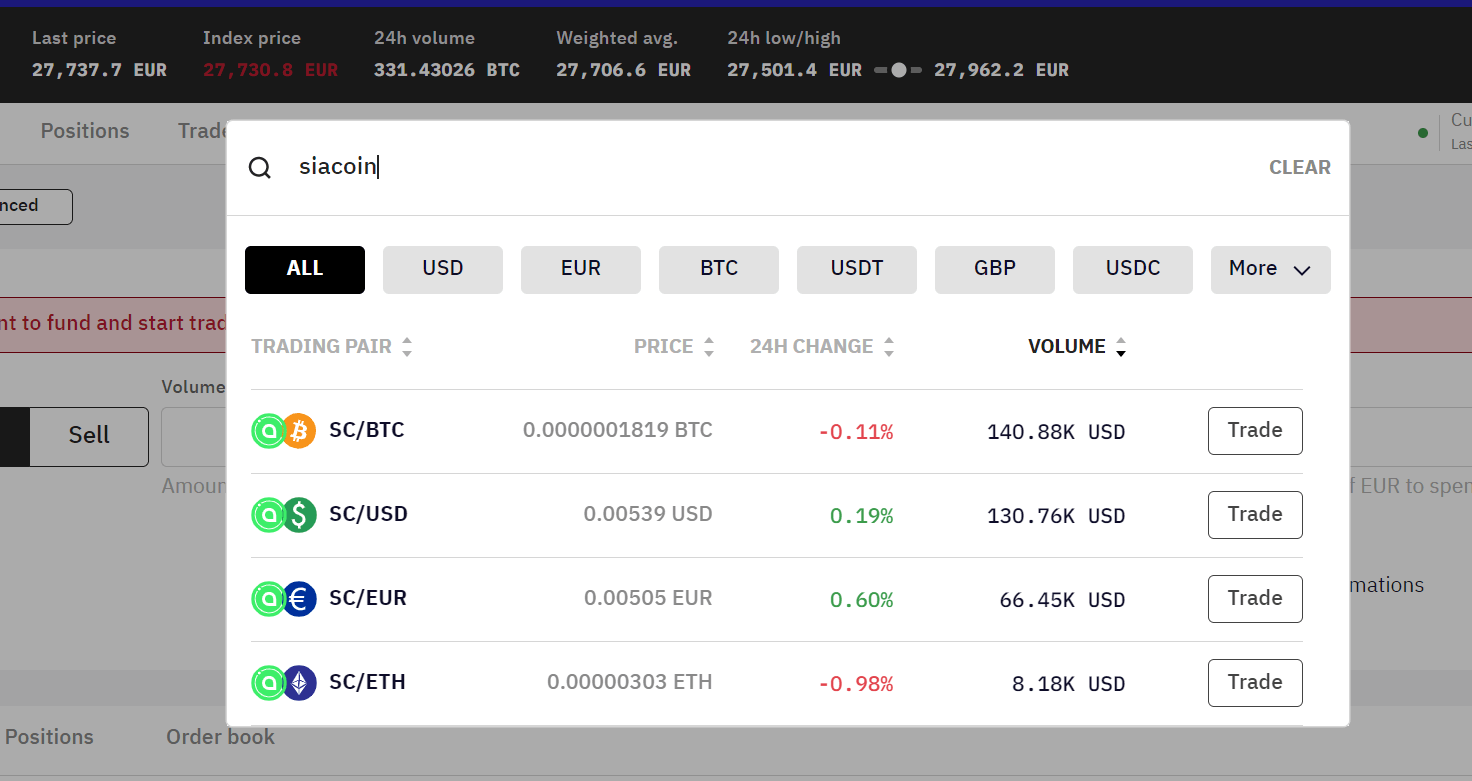Filter pairs by EUR
The image size is (1472, 781).
pyautogui.click(x=581, y=270)
